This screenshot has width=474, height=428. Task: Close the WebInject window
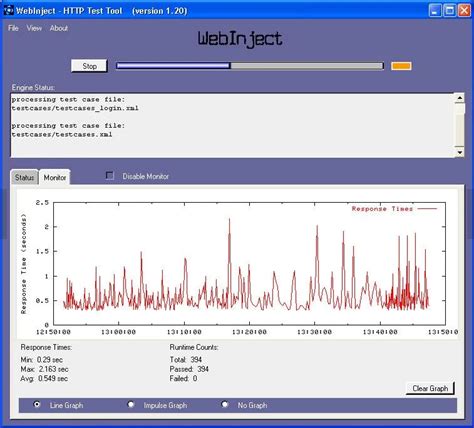tap(464, 11)
